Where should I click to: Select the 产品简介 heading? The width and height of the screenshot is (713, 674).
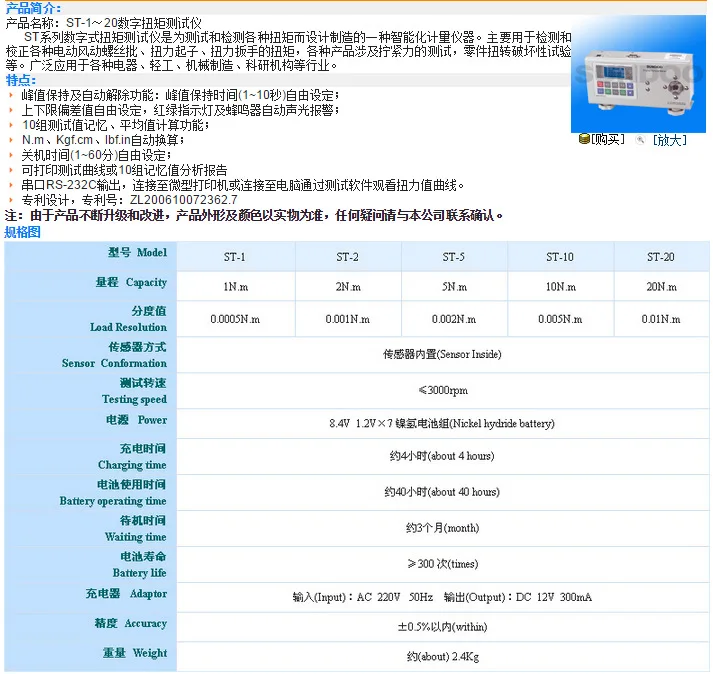pyautogui.click(x=33, y=8)
